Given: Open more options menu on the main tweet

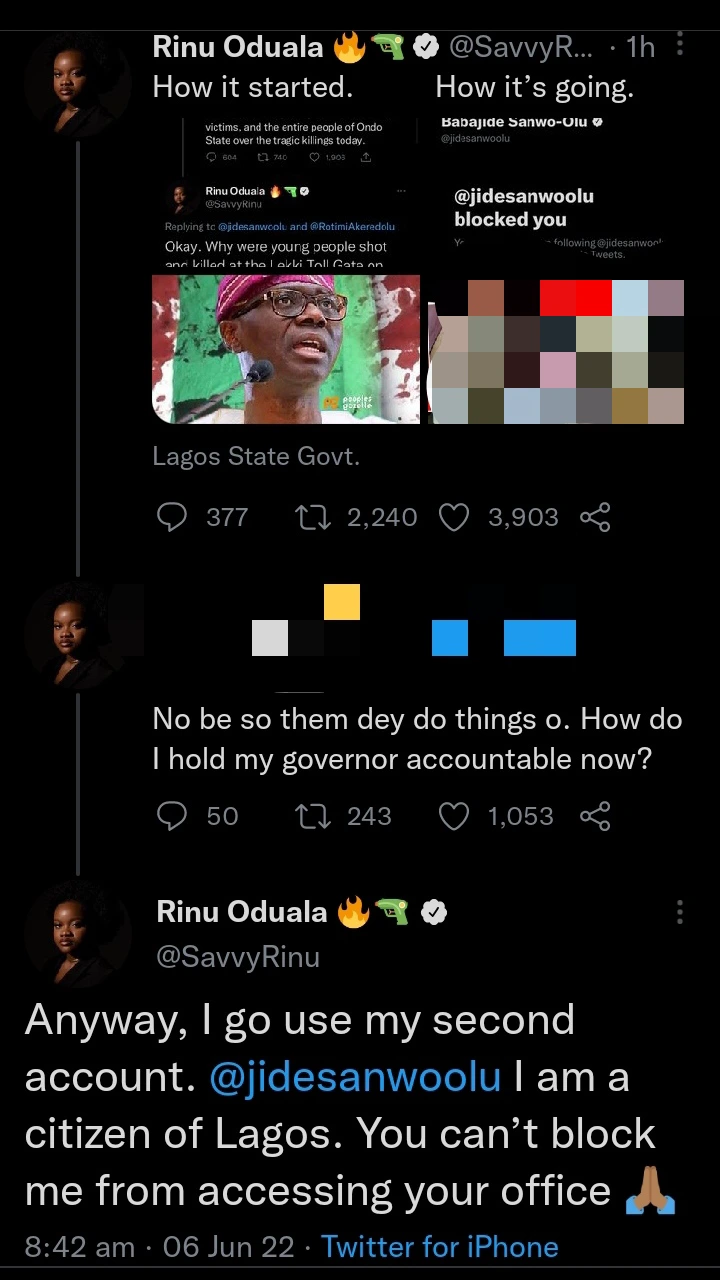Looking at the screenshot, I should 680,912.
